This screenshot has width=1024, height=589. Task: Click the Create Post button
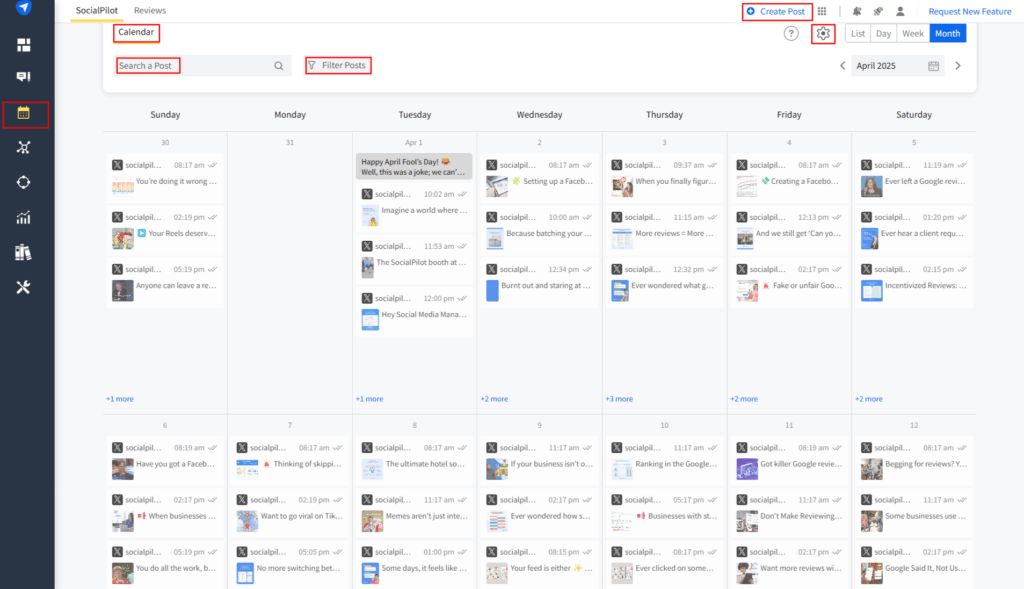coord(776,11)
